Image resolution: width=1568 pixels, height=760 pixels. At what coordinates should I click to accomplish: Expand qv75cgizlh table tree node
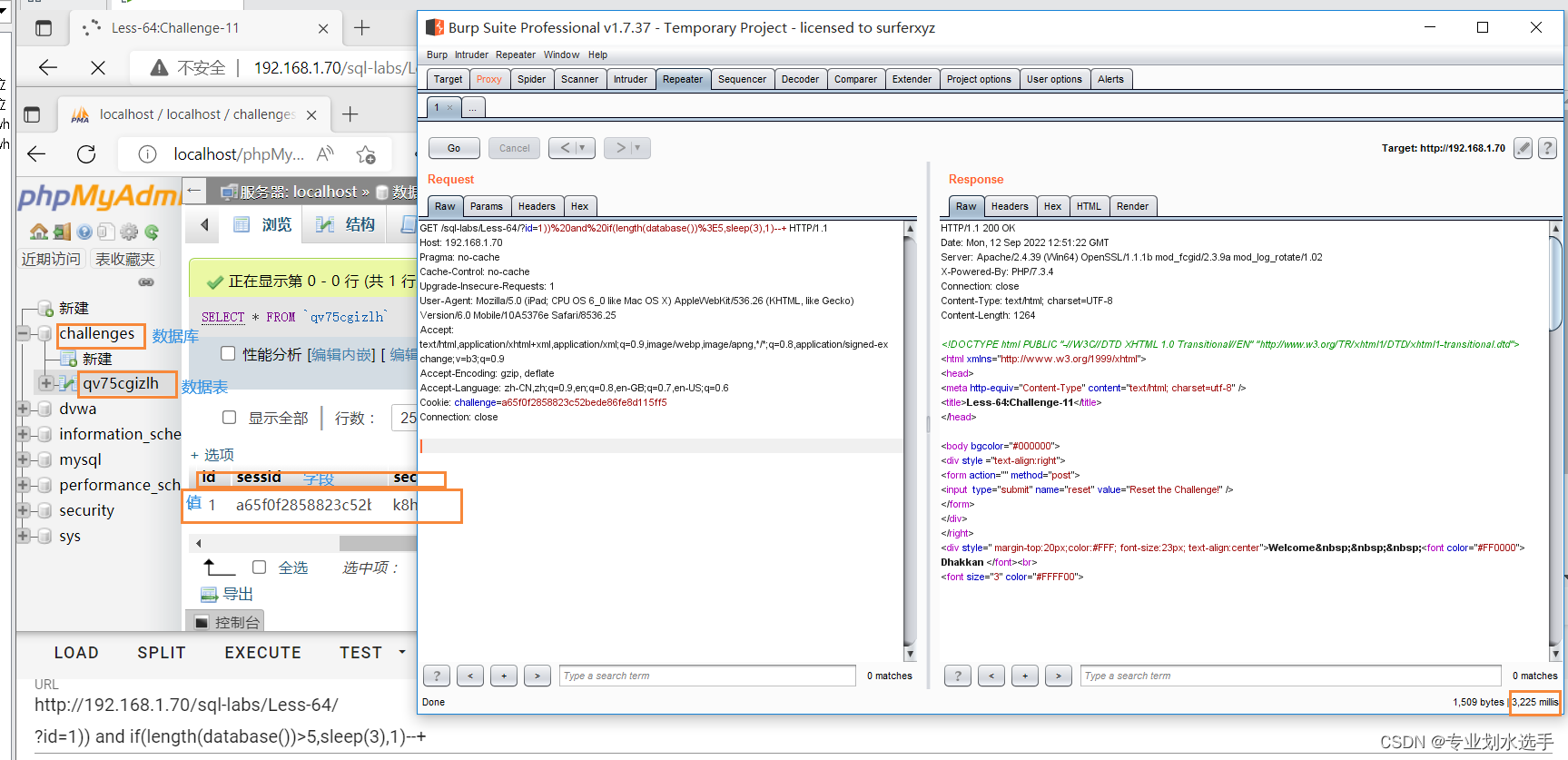coord(45,383)
